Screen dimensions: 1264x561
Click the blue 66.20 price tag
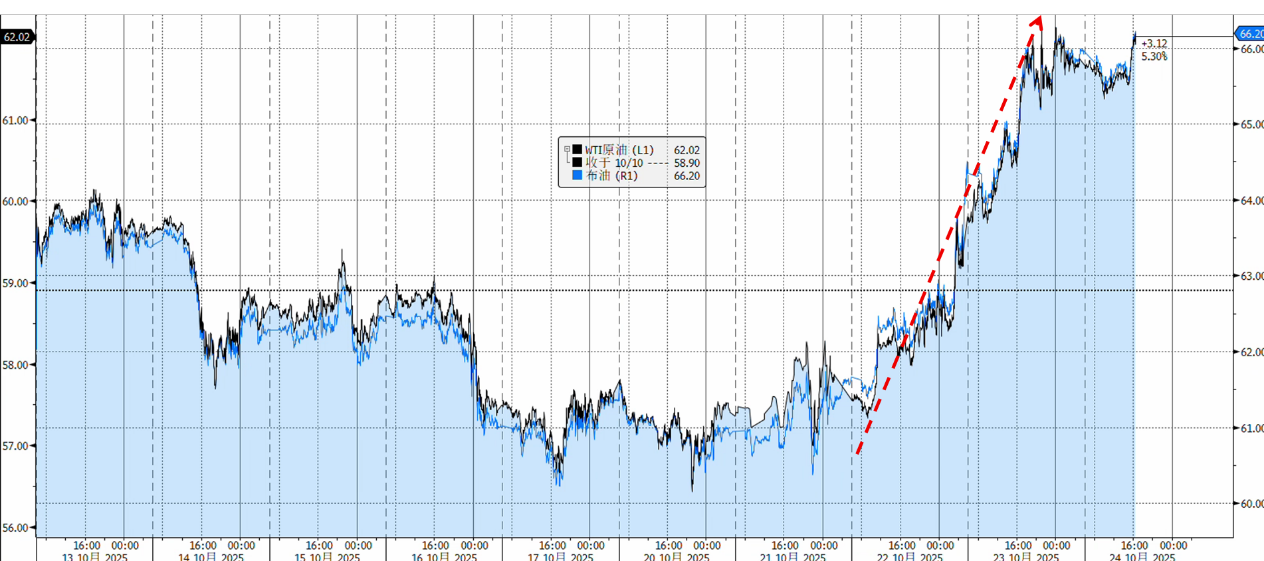click(x=1250, y=33)
